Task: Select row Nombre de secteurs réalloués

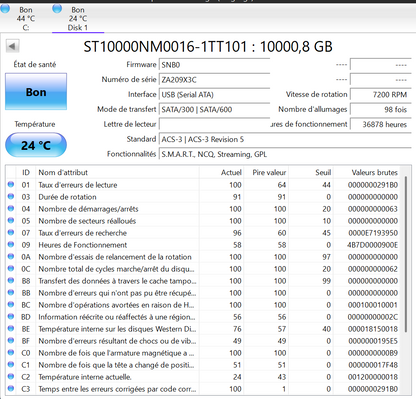Action: [x=203, y=221]
